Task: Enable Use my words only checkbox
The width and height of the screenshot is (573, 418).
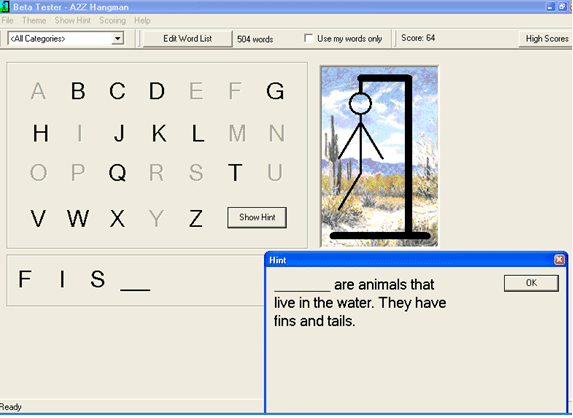Action: 308,38
